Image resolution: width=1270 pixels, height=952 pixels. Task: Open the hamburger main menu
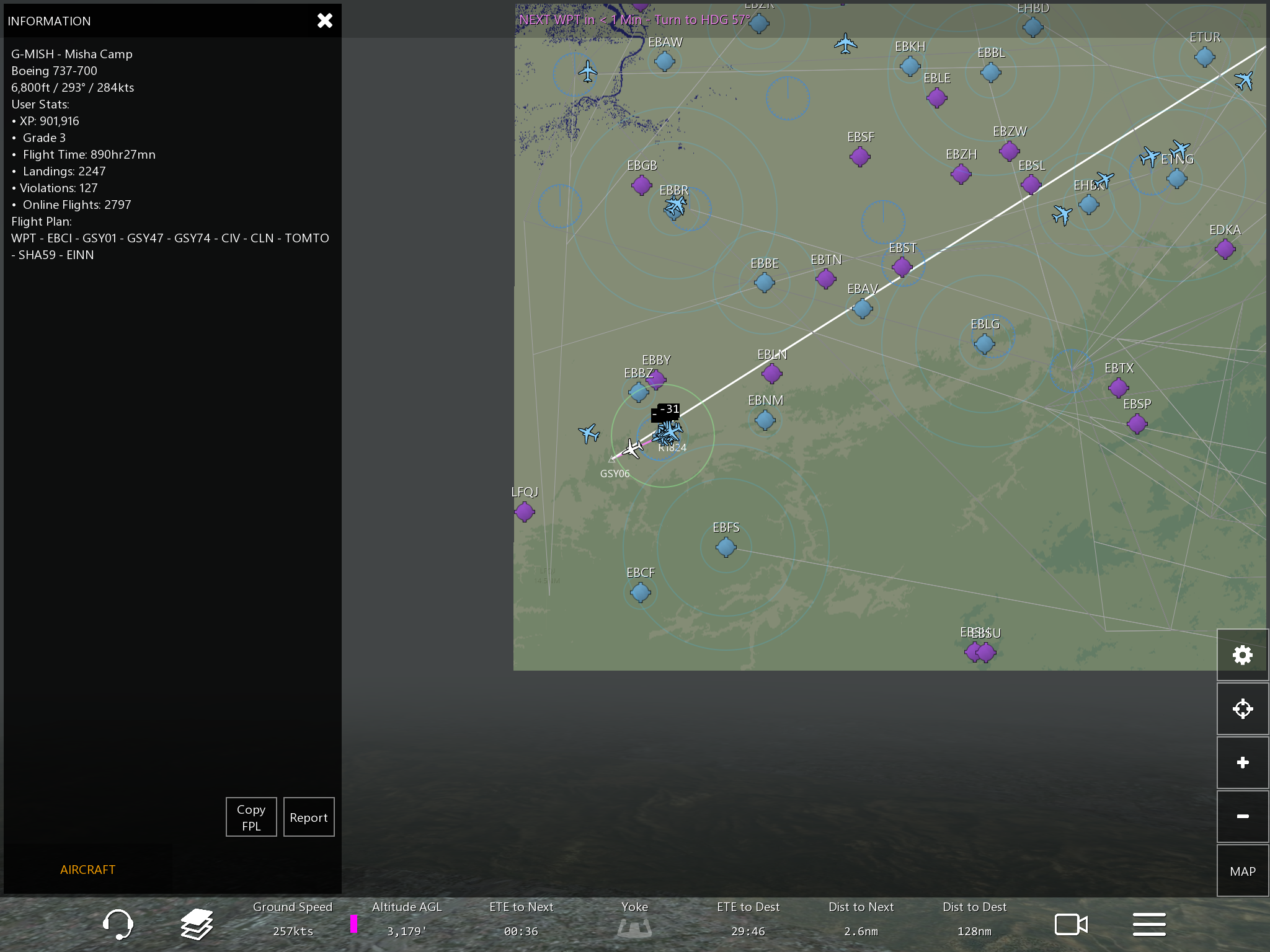point(1149,924)
